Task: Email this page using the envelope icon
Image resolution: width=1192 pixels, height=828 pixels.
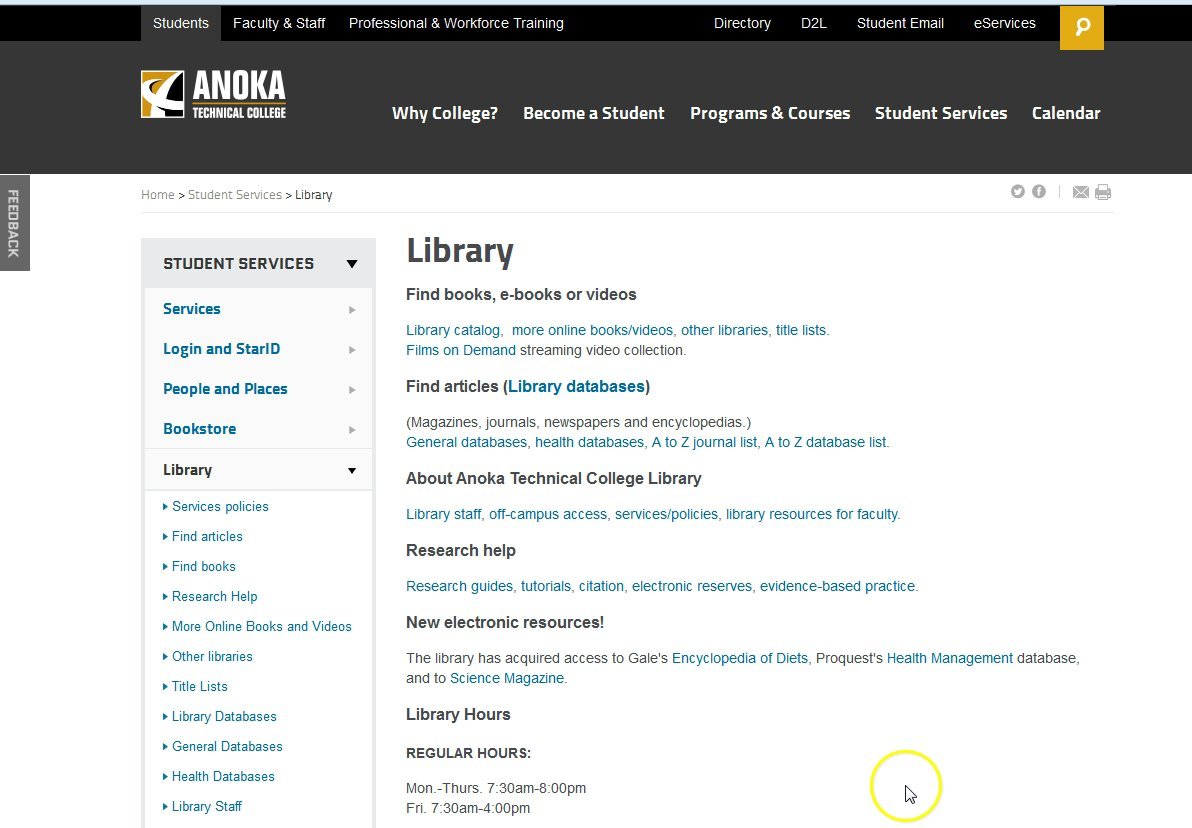Action: 1080,191
